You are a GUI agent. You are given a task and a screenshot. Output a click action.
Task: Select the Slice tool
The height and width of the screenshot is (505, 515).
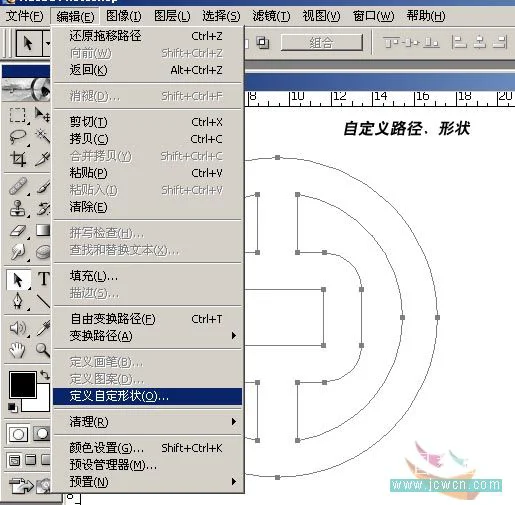tap(42, 159)
